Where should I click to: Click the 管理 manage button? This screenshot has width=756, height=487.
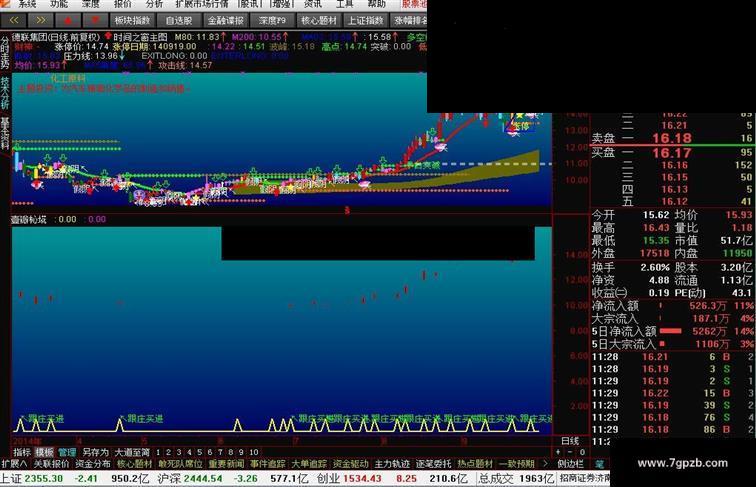click(x=67, y=452)
